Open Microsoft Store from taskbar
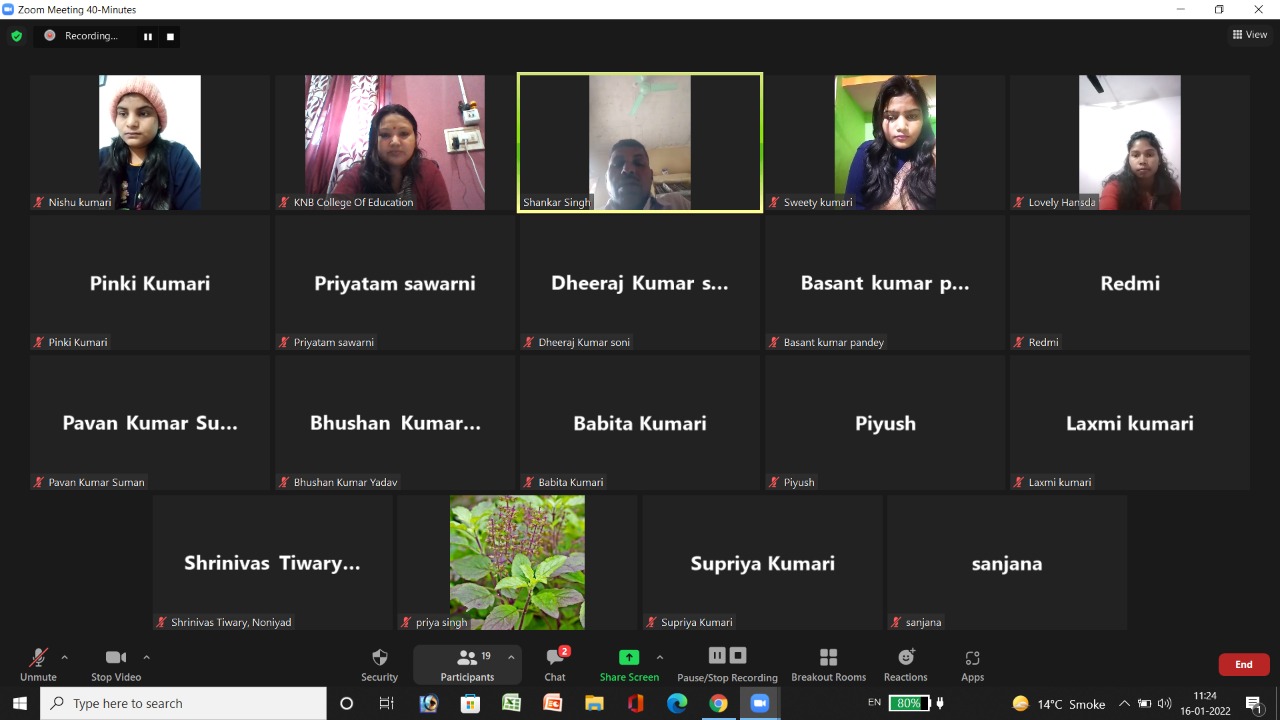The image size is (1280, 720). coord(470,703)
